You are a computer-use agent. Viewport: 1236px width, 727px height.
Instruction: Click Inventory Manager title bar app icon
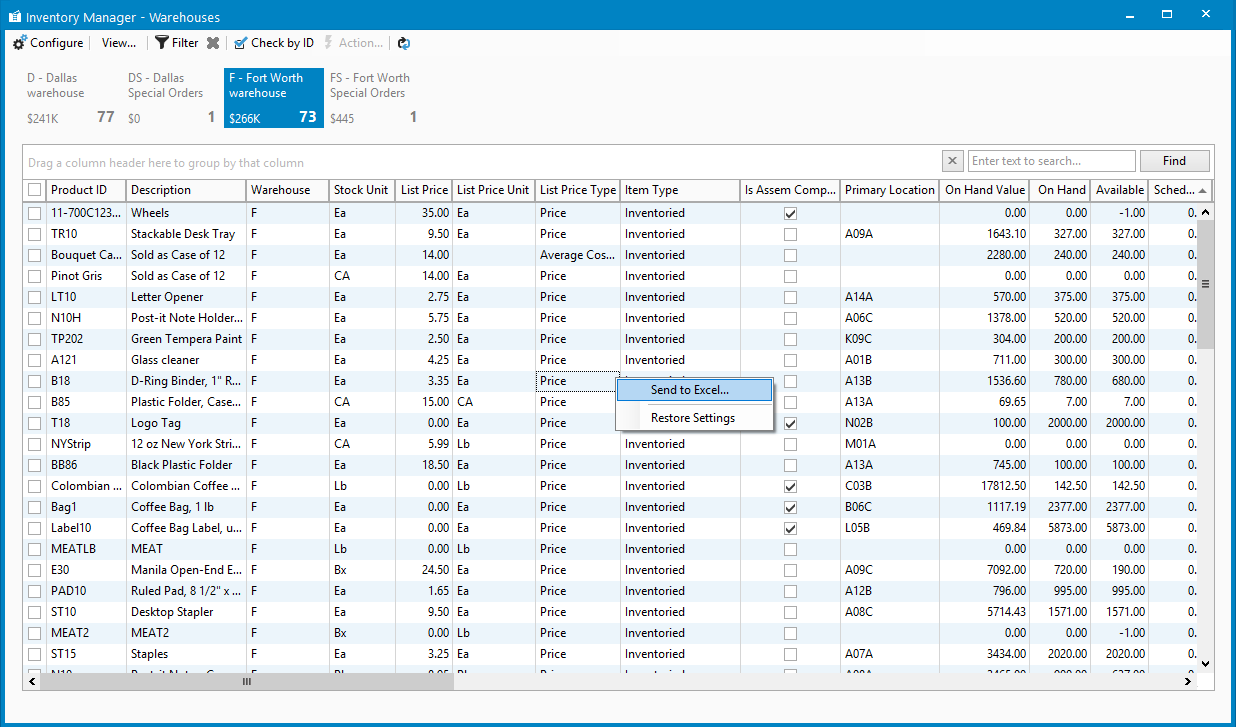[x=15, y=17]
